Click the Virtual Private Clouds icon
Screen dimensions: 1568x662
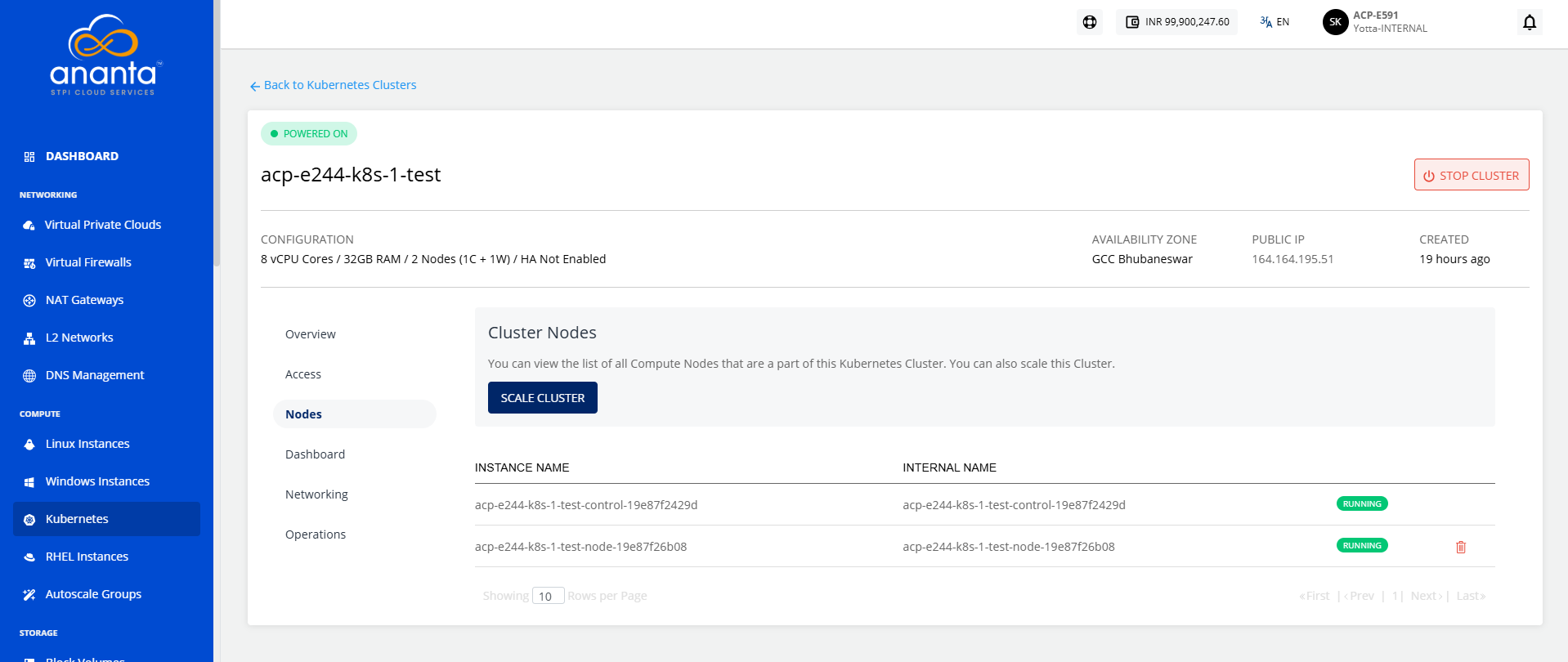(x=29, y=225)
